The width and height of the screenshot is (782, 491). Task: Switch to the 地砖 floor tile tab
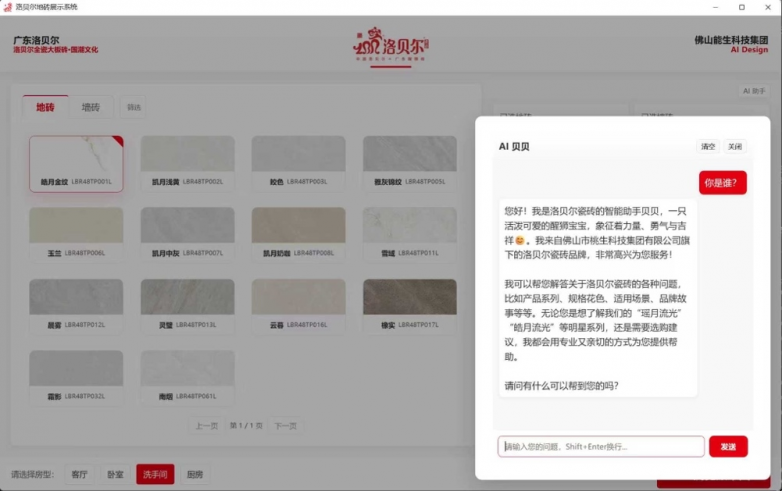(45, 107)
